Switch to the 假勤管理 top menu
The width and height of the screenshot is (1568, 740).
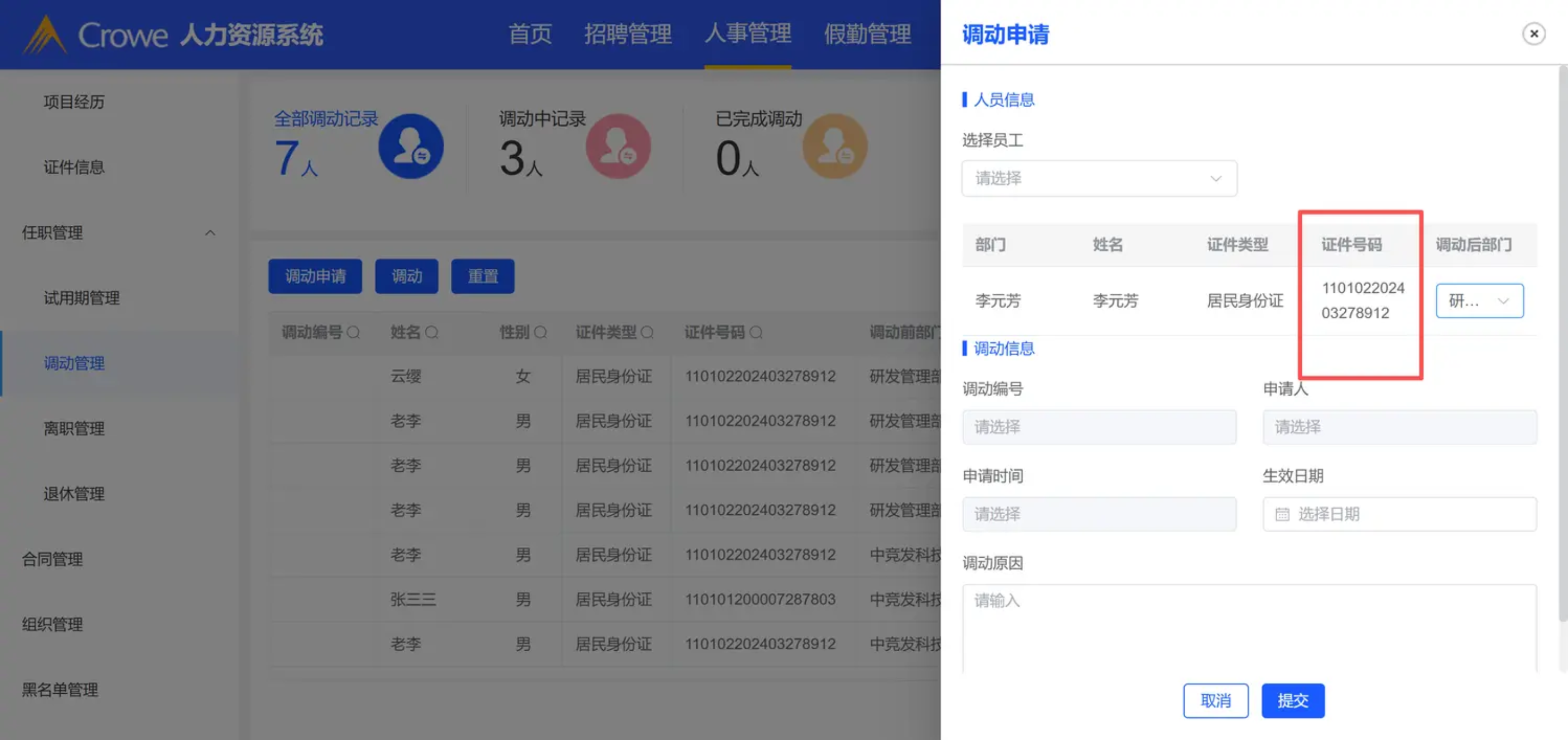(x=867, y=34)
